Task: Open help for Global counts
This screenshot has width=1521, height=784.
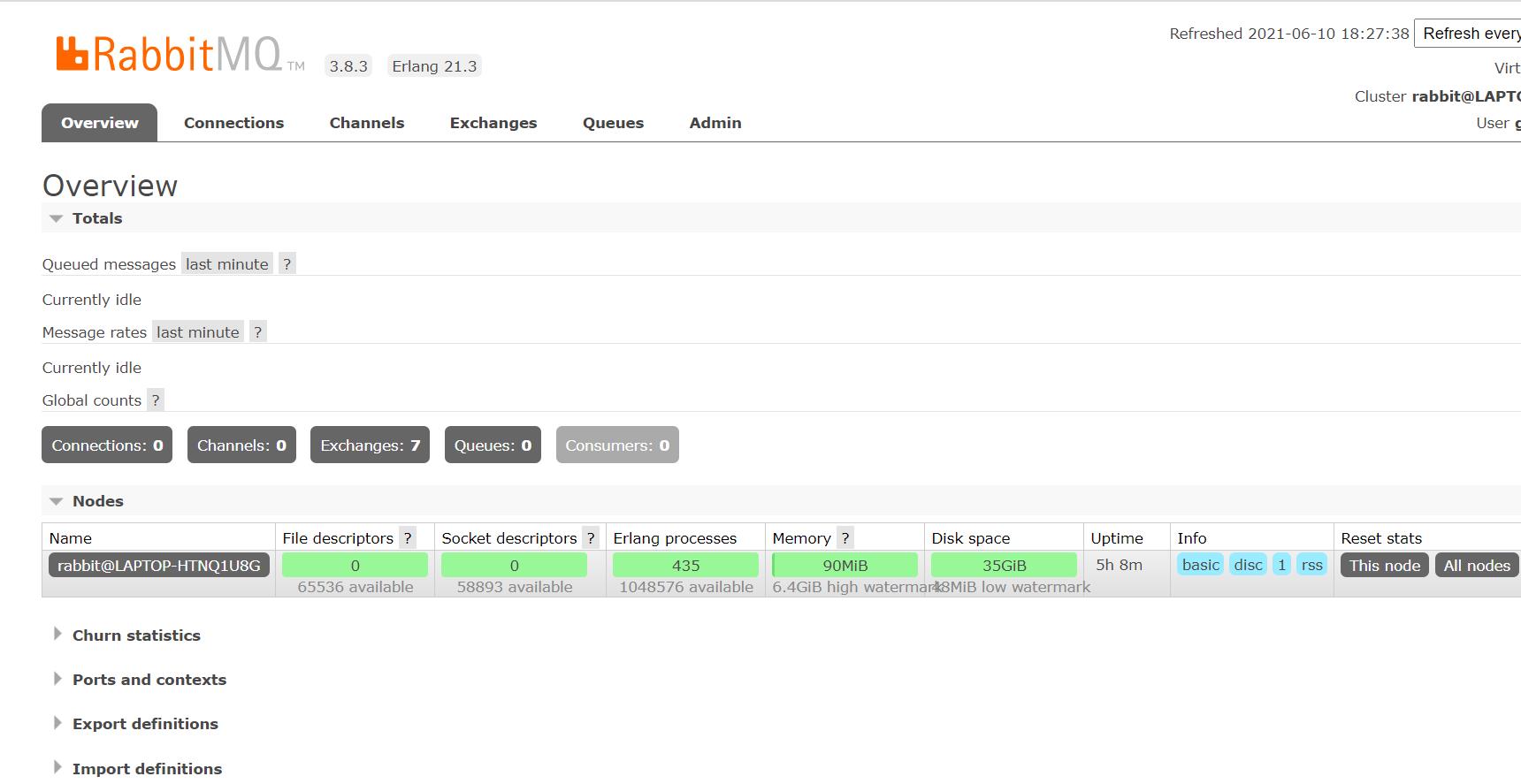Action: point(155,400)
